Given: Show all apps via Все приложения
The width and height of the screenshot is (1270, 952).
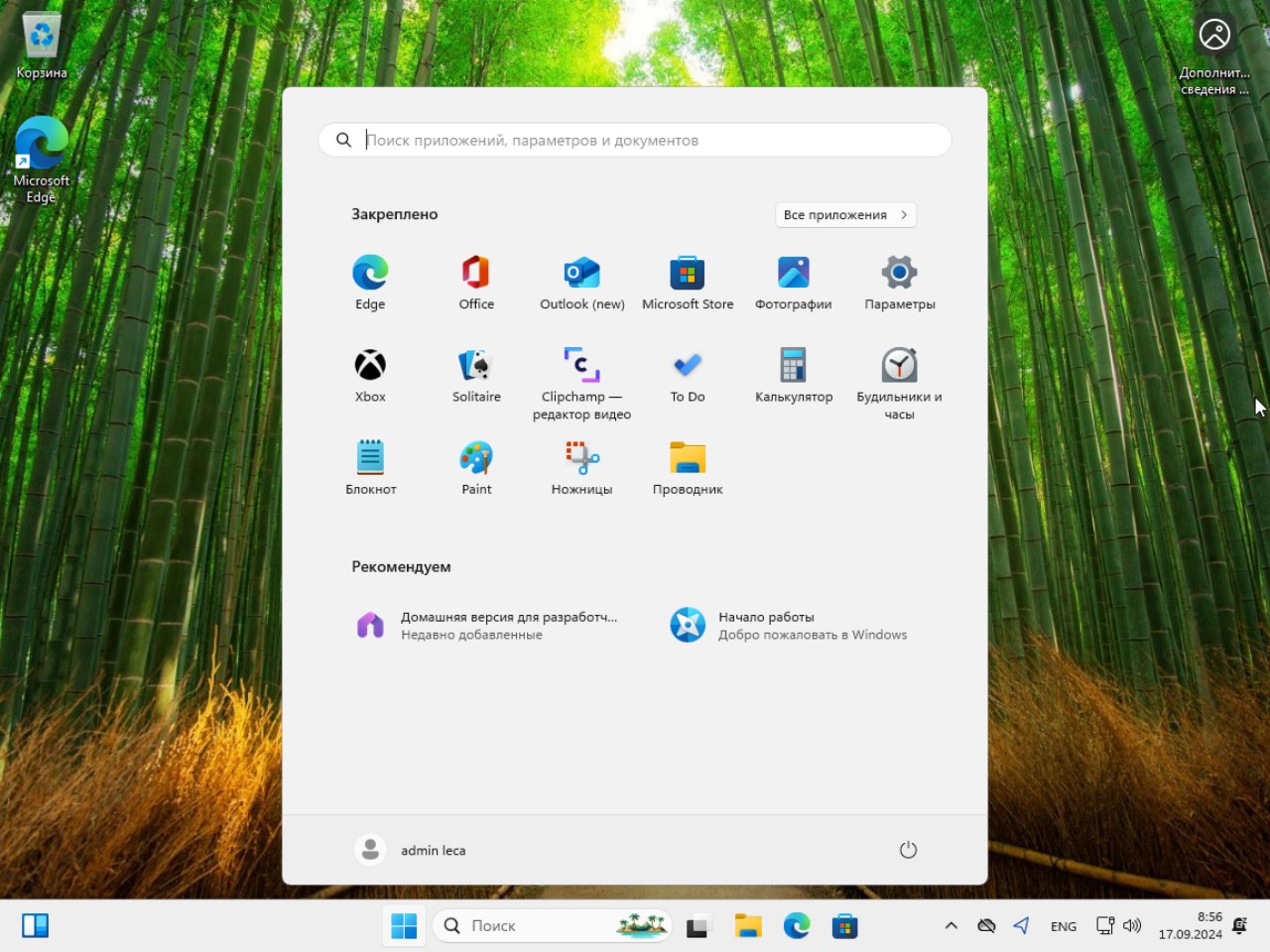Looking at the screenshot, I should tap(845, 214).
